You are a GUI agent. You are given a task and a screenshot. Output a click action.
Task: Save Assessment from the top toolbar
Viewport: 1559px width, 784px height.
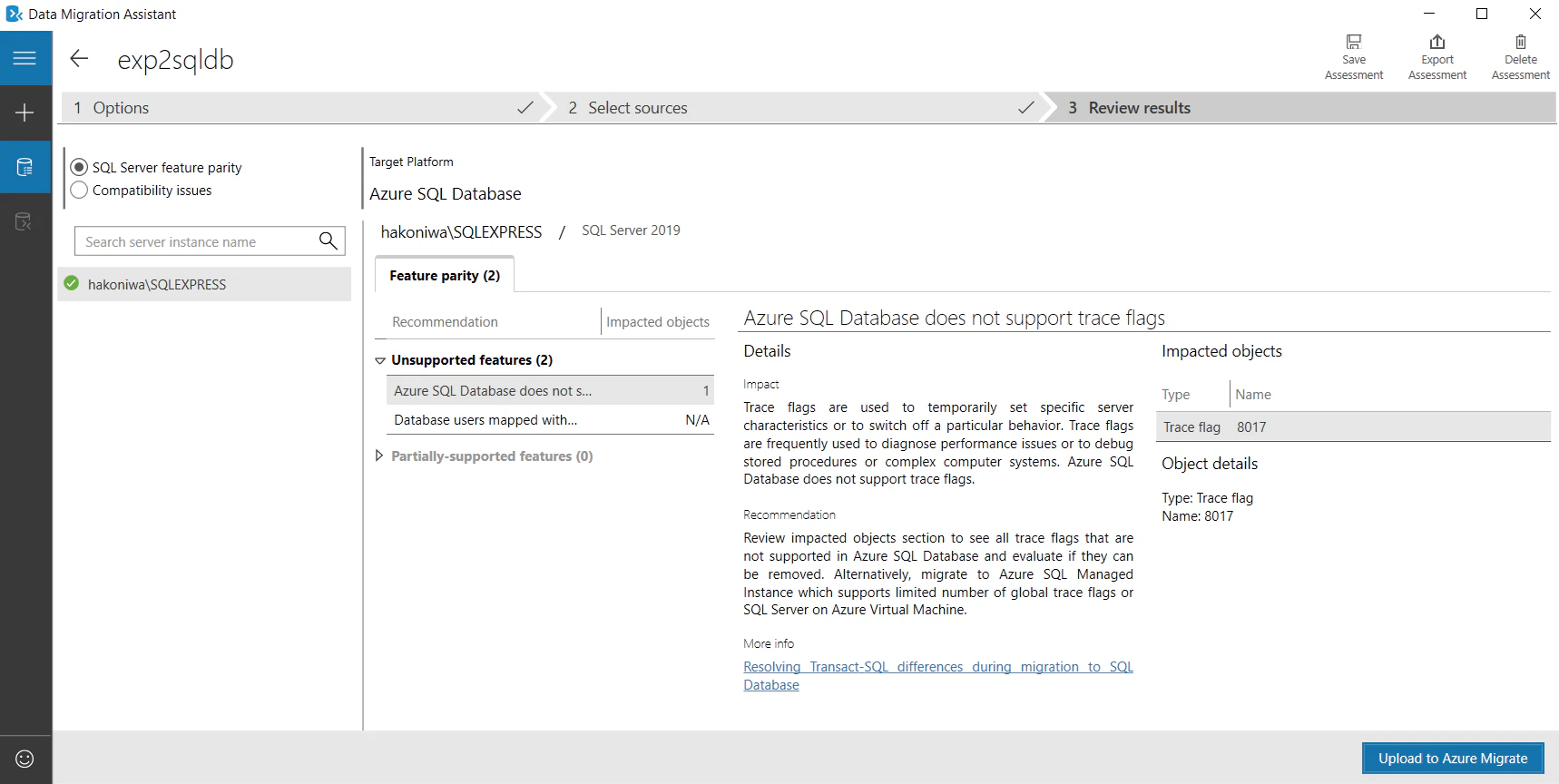click(x=1354, y=57)
